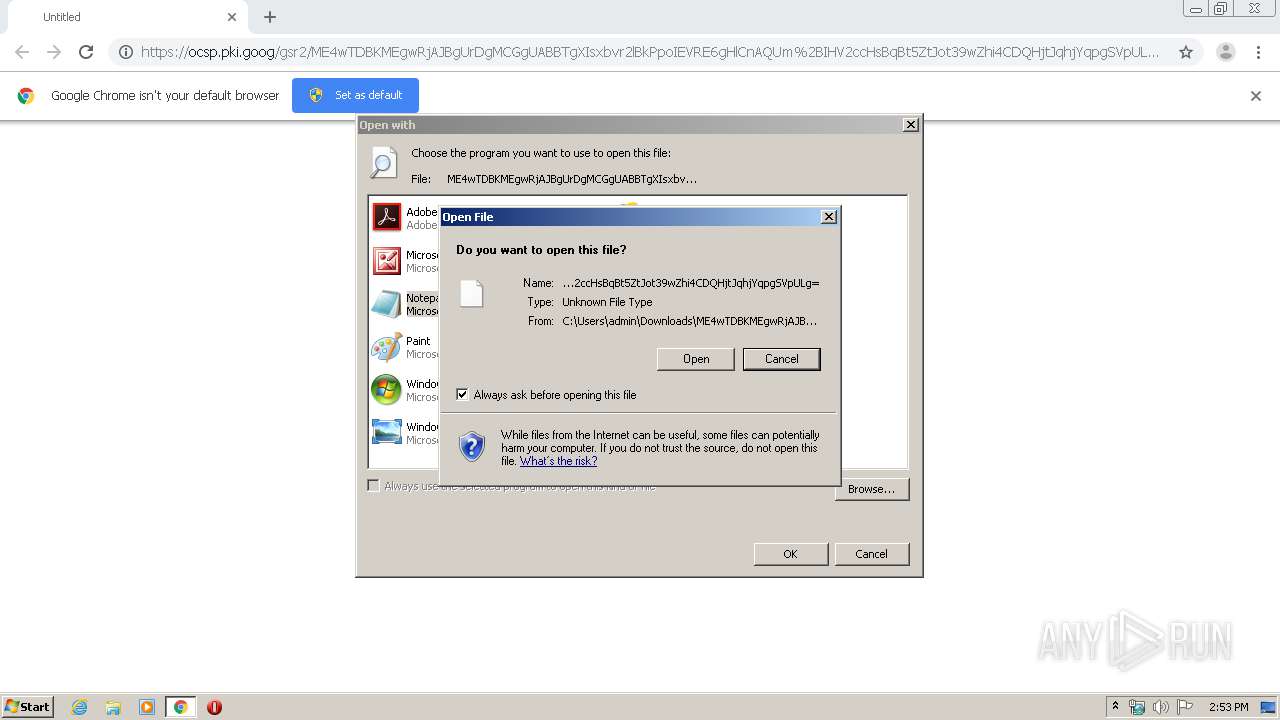Click the volume speaker tray icon
This screenshot has height=720, width=1280.
pyautogui.click(x=1161, y=707)
